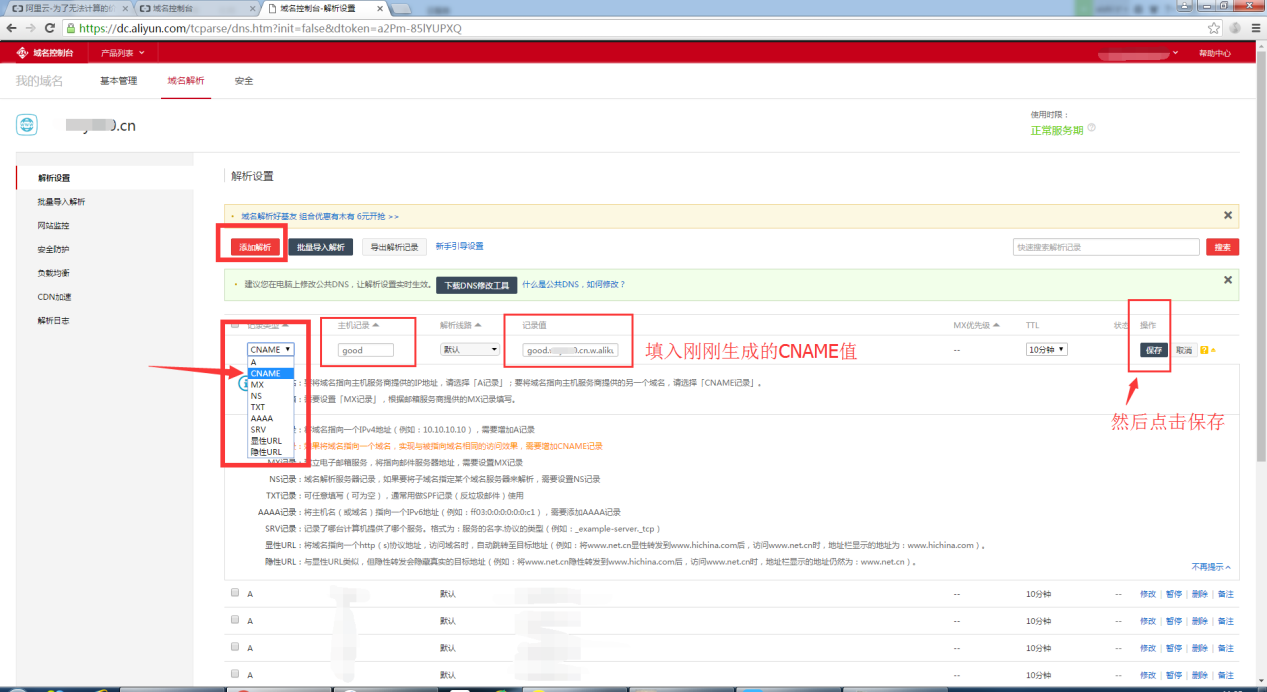Click the yellow help icon beside Cancel
Viewport: 1267px width, 692px height.
click(1204, 350)
